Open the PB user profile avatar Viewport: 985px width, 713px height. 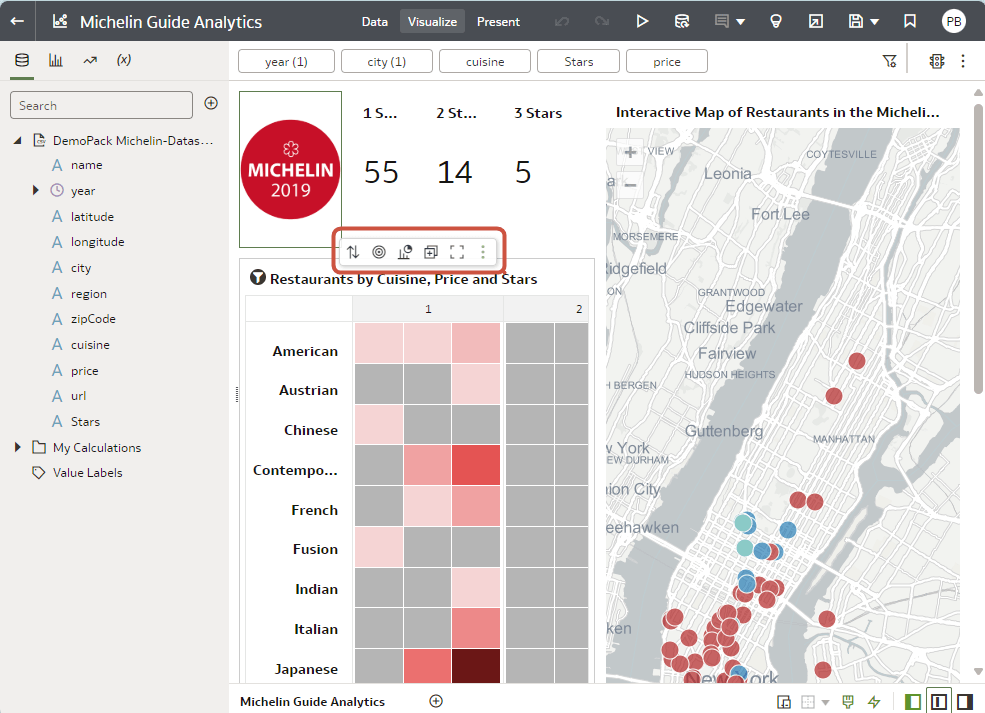(954, 21)
